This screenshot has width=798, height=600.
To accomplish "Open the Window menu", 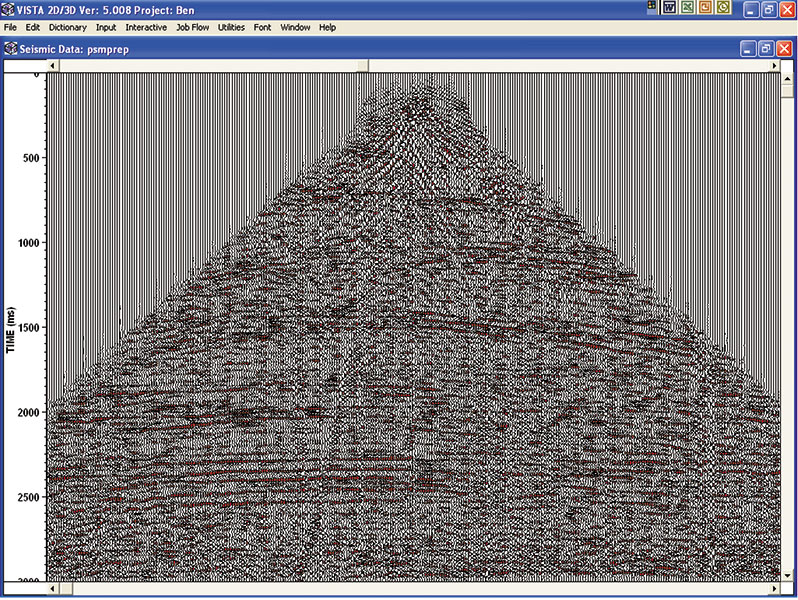I will [x=295, y=27].
